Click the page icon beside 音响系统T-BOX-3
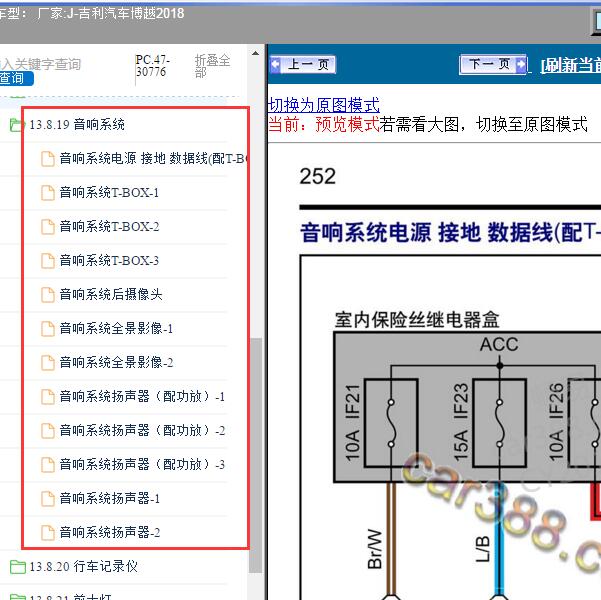The height and width of the screenshot is (600, 601). click(48, 261)
